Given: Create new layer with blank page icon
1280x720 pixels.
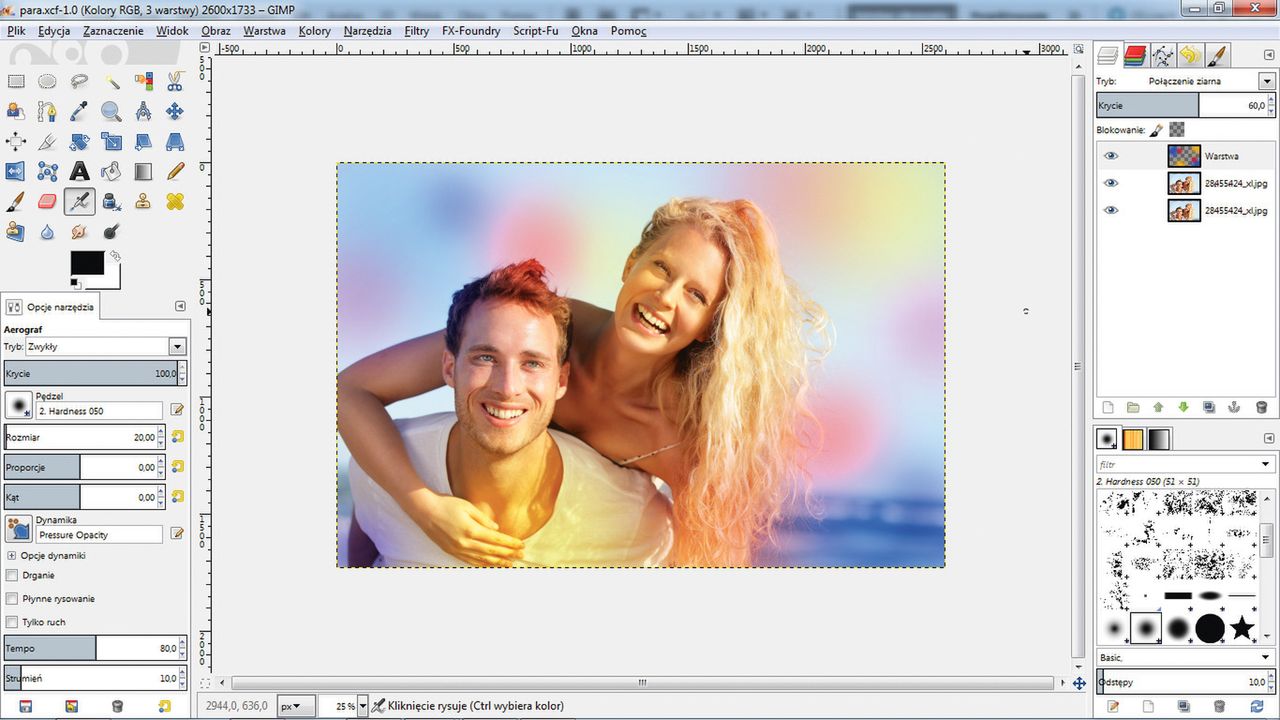Looking at the screenshot, I should 1107,407.
